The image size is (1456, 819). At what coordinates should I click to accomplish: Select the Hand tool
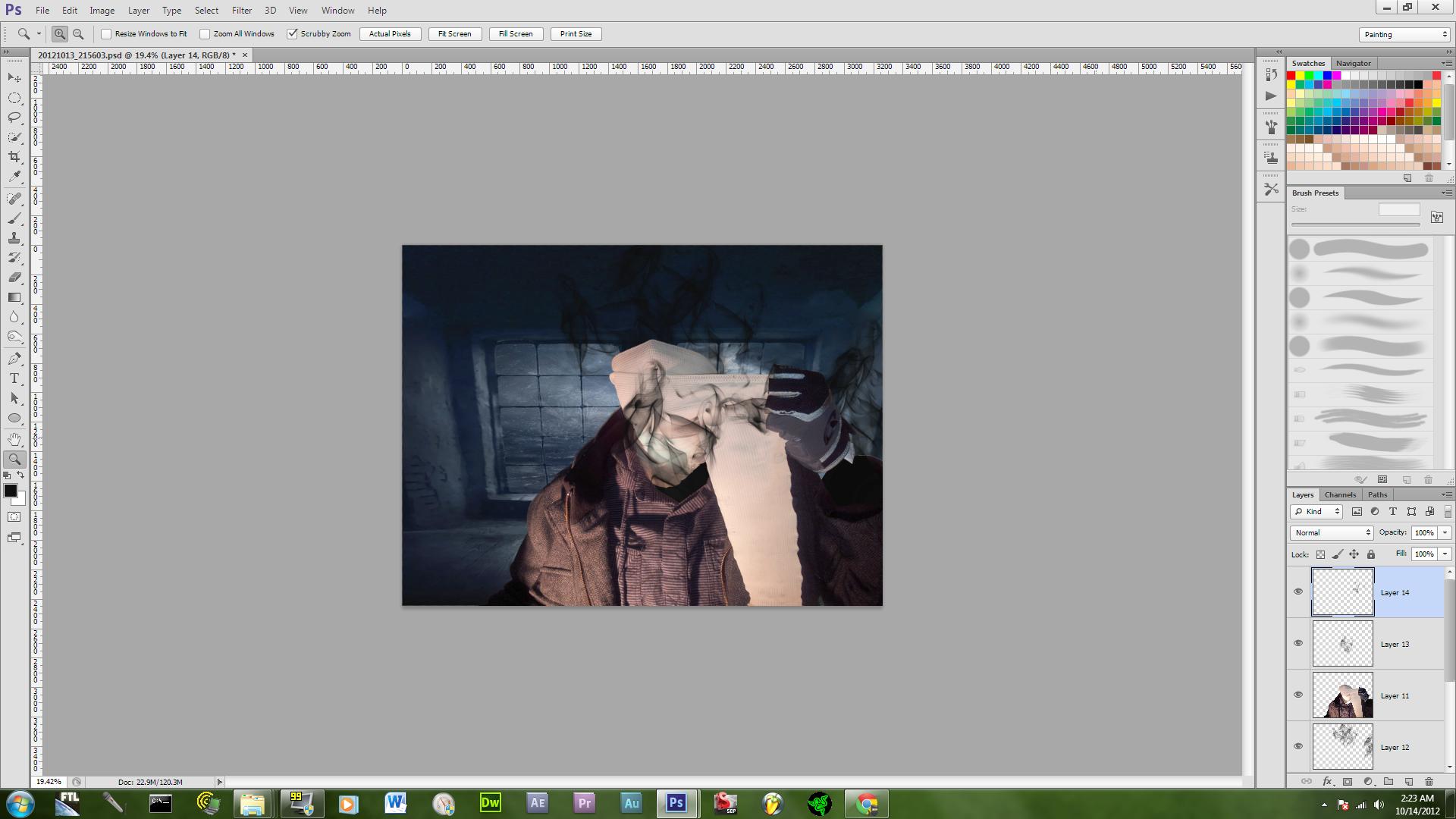coord(14,440)
